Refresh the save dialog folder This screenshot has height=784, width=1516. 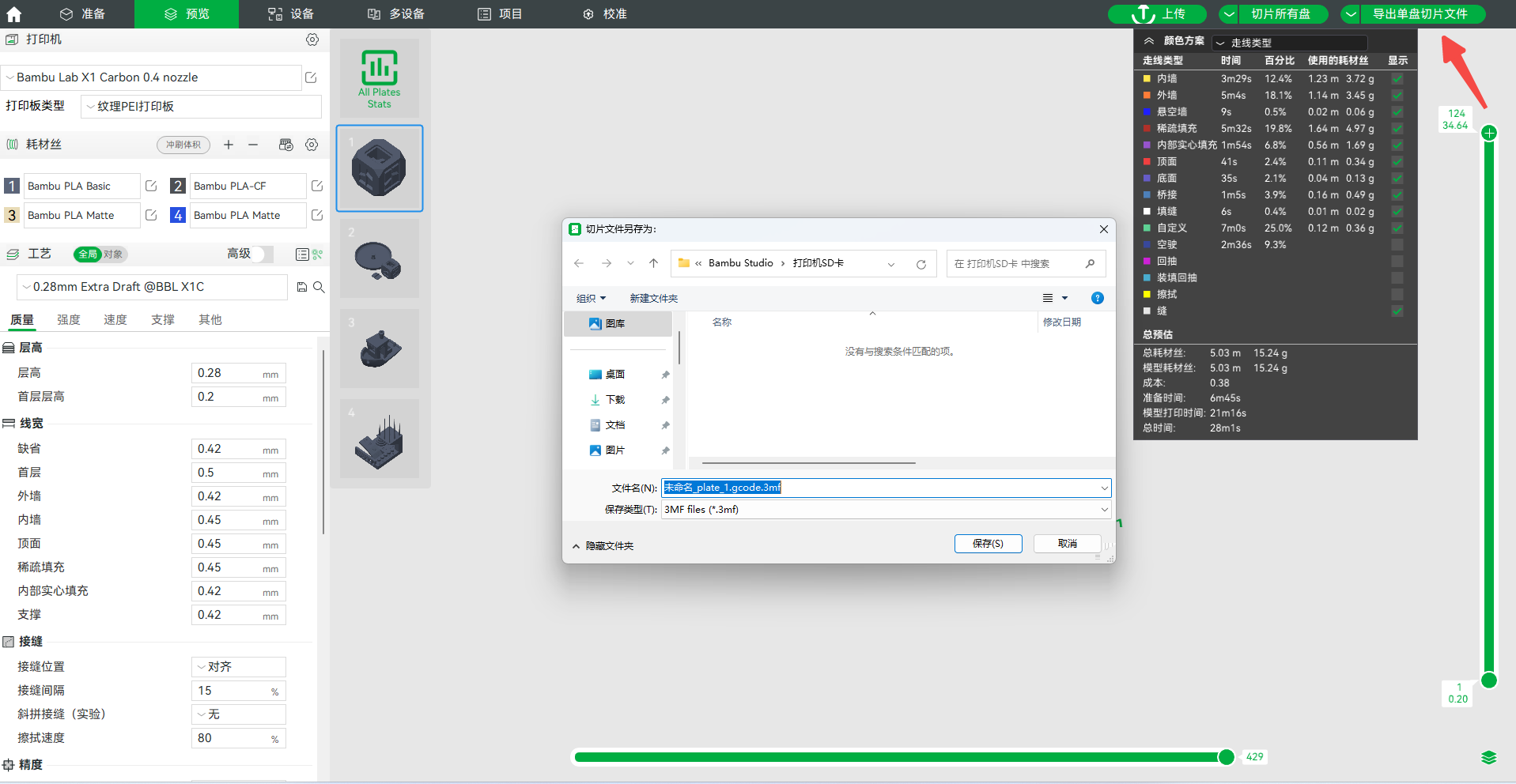(x=921, y=264)
